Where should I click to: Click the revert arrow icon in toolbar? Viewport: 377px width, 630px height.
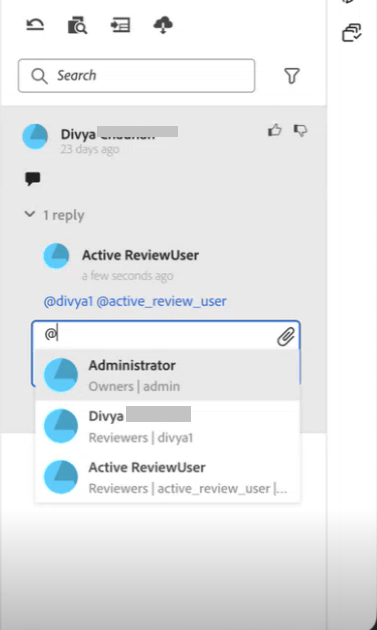pyautogui.click(x=35, y=25)
